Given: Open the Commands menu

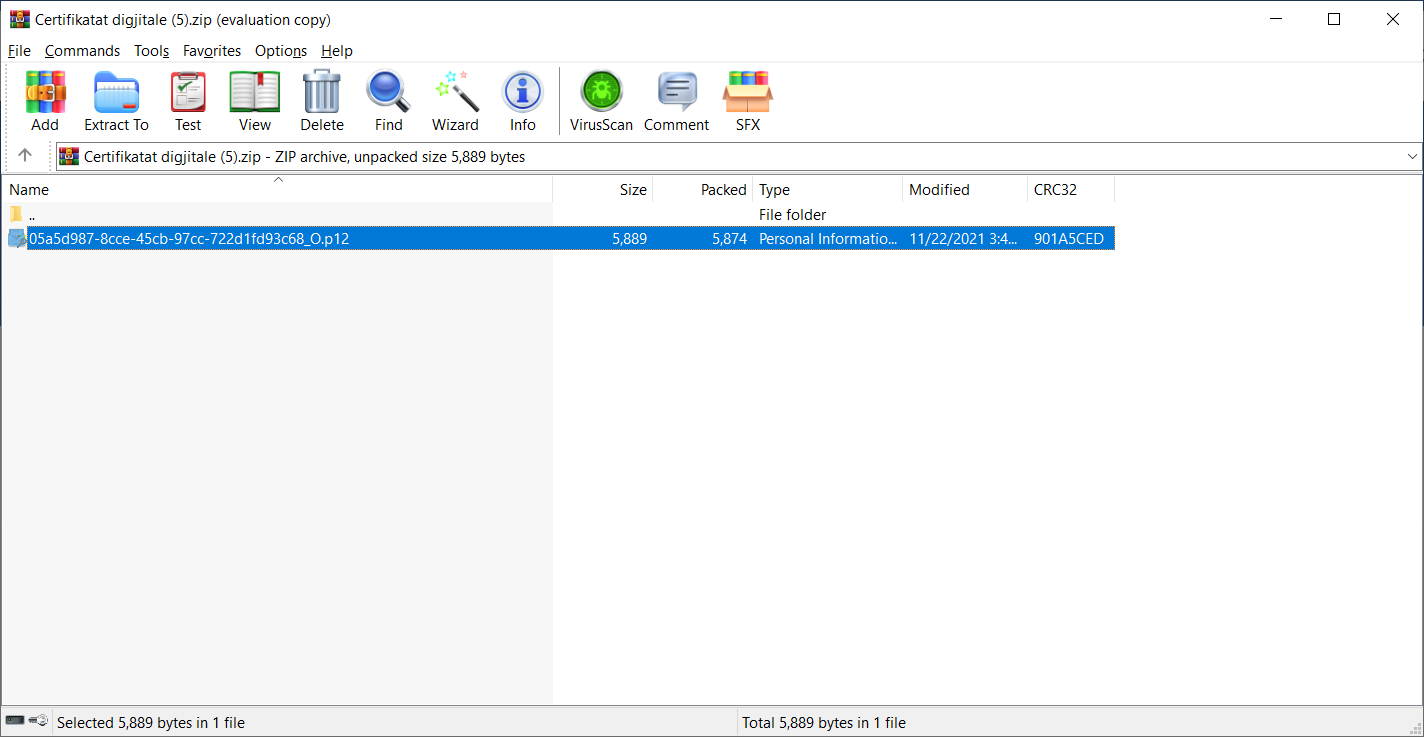Looking at the screenshot, I should point(82,51).
